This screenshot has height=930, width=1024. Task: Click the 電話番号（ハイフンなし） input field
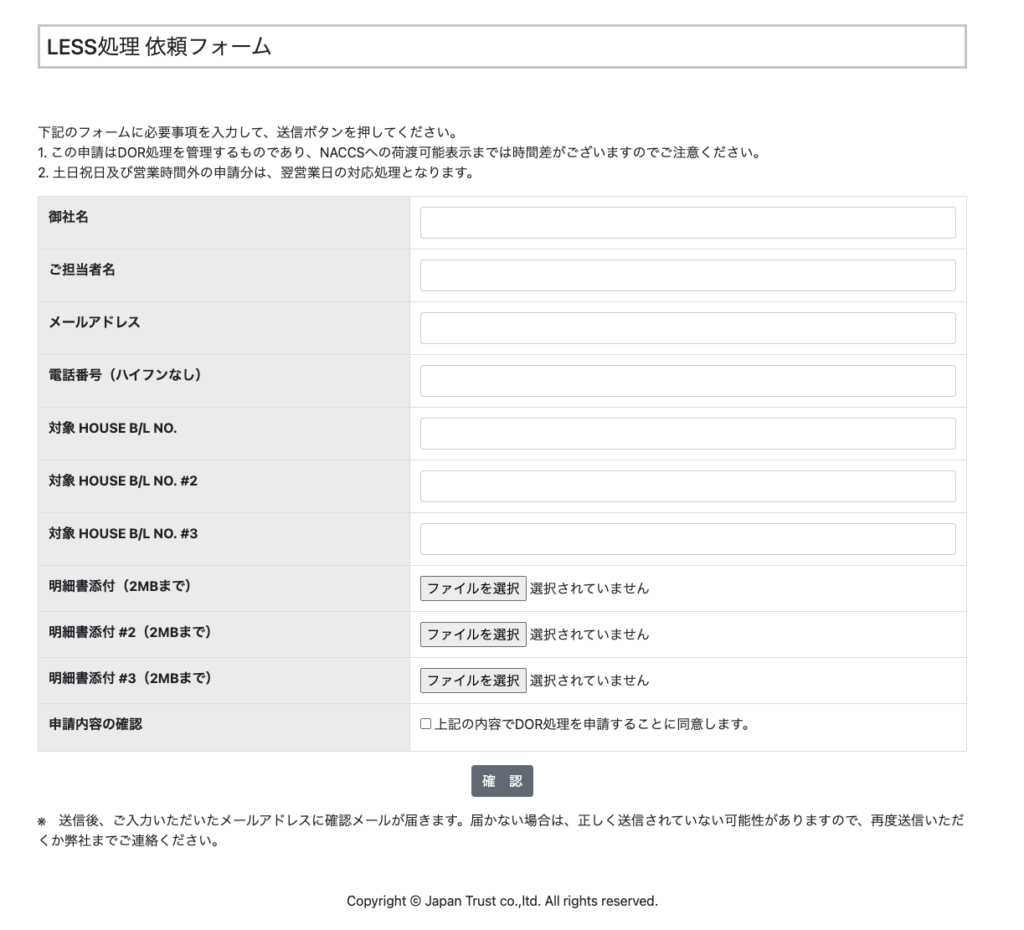pyautogui.click(x=687, y=381)
